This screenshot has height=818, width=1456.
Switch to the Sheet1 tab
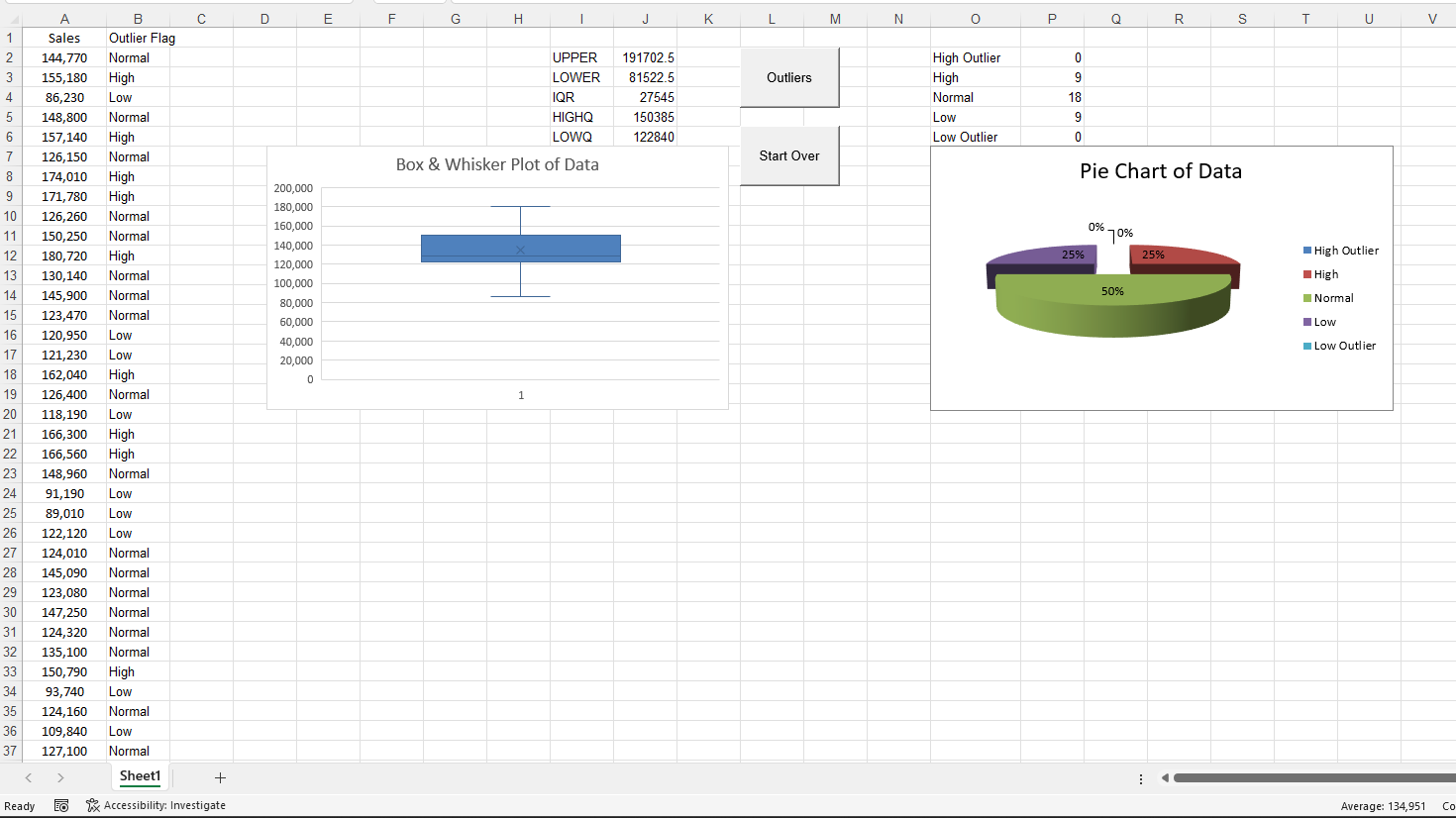pos(140,776)
